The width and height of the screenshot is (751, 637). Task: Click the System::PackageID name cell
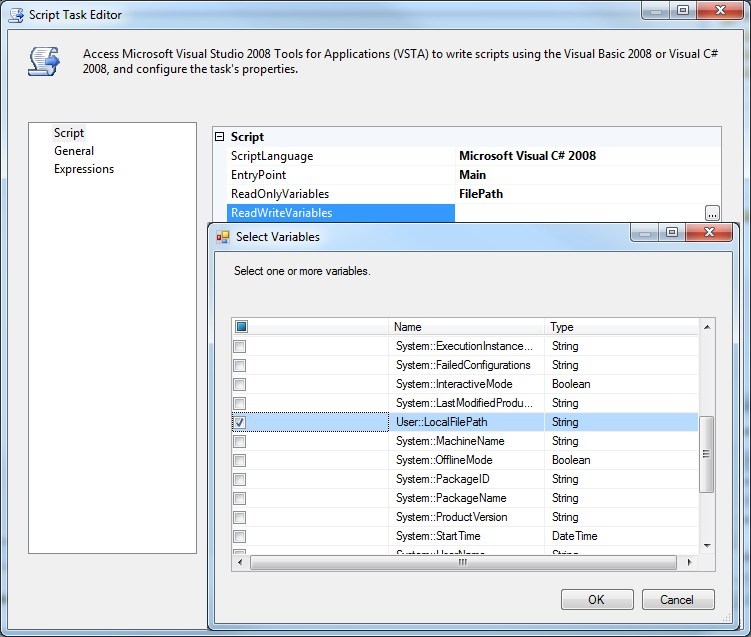point(466,479)
